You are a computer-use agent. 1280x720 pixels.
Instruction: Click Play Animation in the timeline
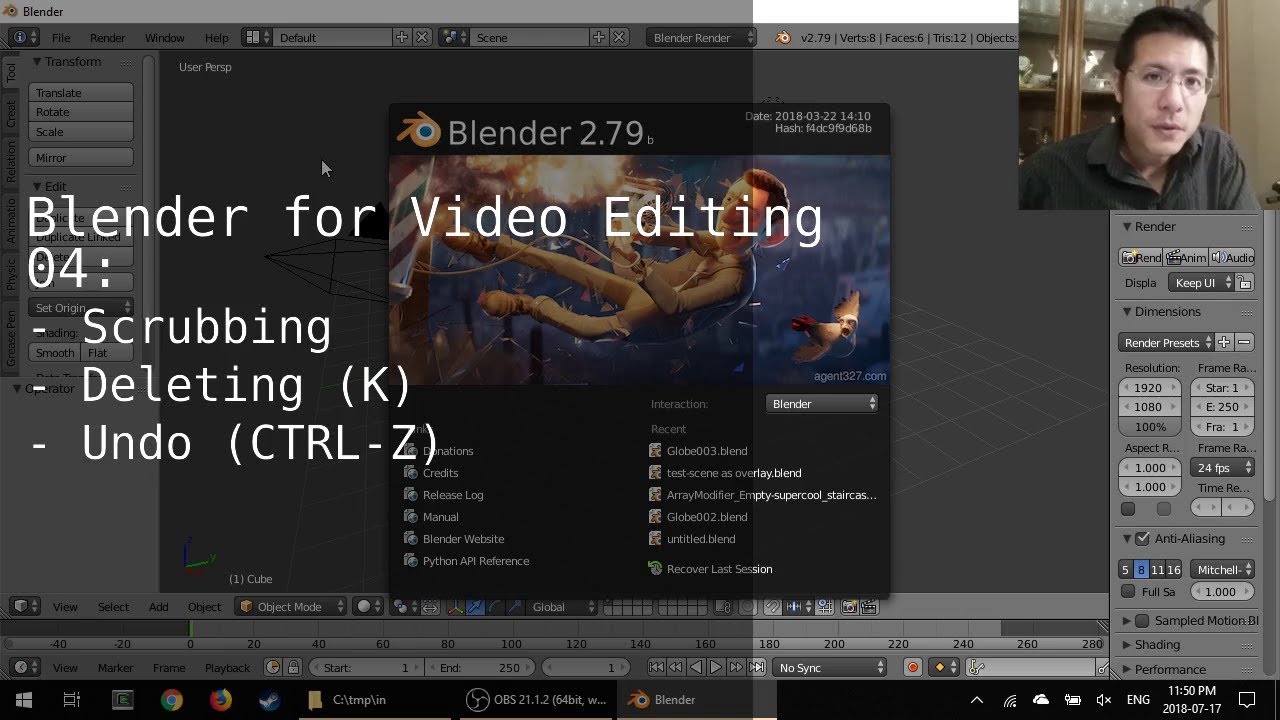(716, 667)
